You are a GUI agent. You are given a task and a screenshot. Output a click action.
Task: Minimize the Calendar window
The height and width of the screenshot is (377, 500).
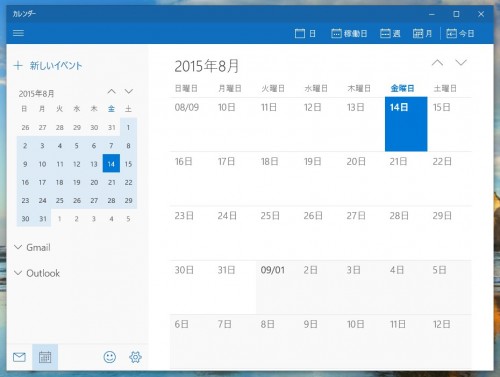pyautogui.click(x=432, y=14)
